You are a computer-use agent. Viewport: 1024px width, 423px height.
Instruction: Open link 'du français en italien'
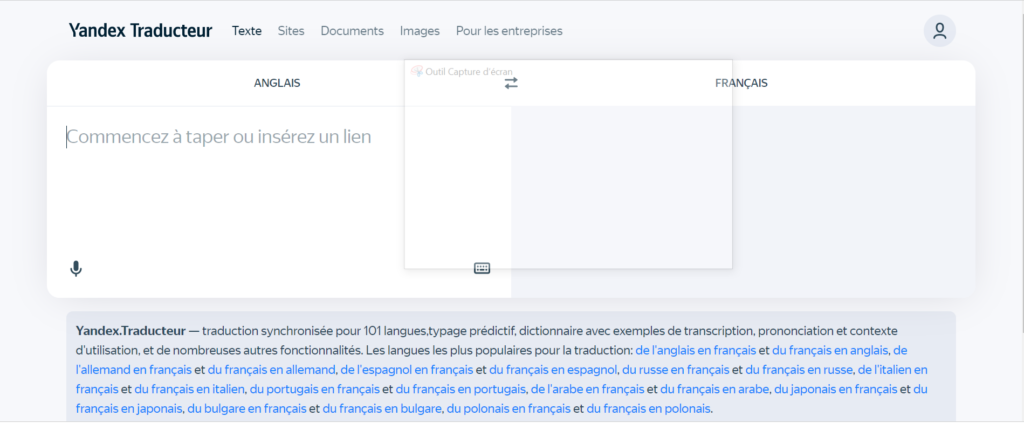pyautogui.click(x=189, y=389)
